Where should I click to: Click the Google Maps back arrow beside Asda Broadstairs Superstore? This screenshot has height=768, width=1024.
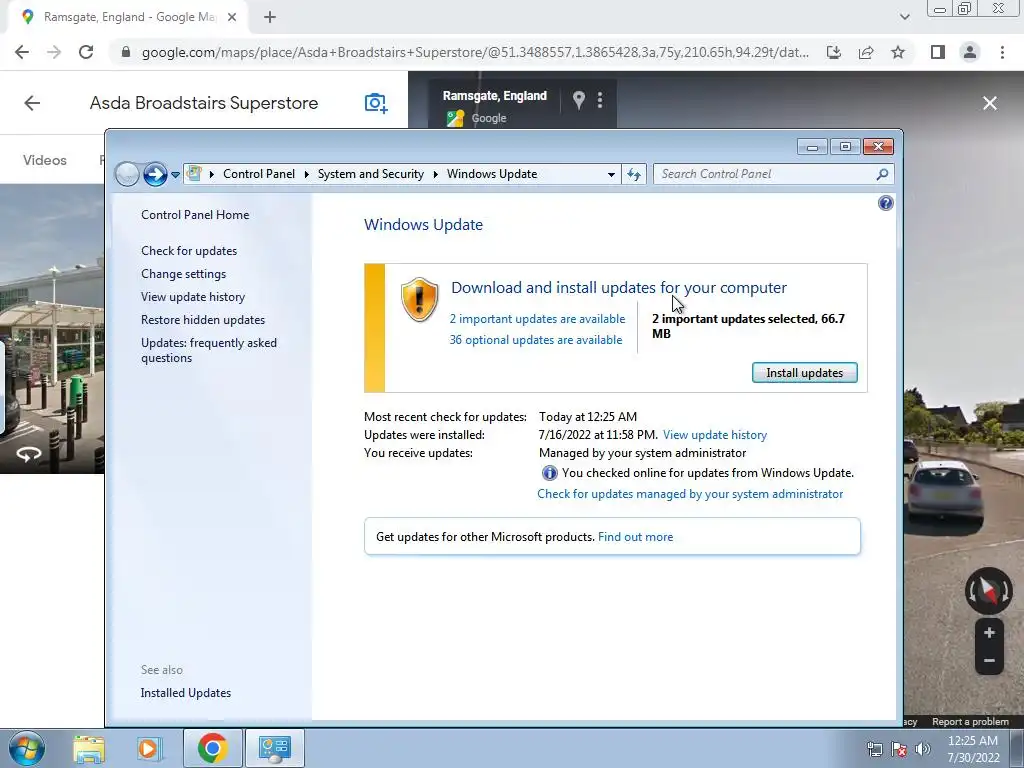pos(32,103)
